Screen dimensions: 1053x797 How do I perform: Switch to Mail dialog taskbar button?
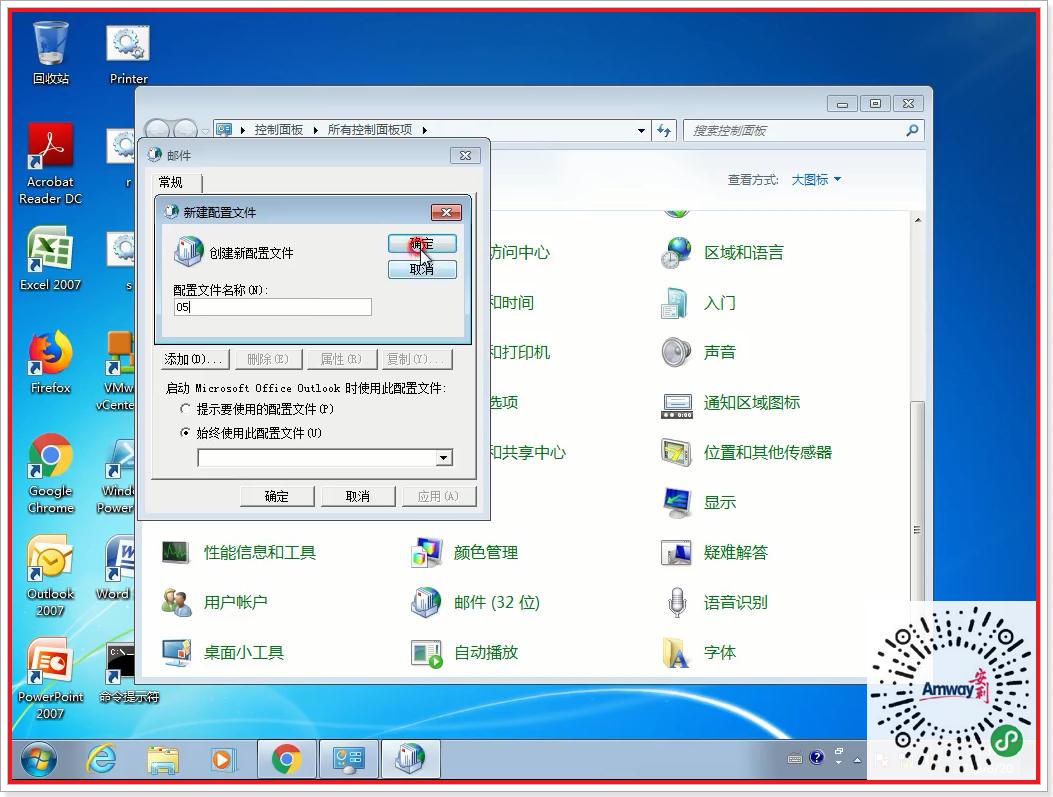411,759
